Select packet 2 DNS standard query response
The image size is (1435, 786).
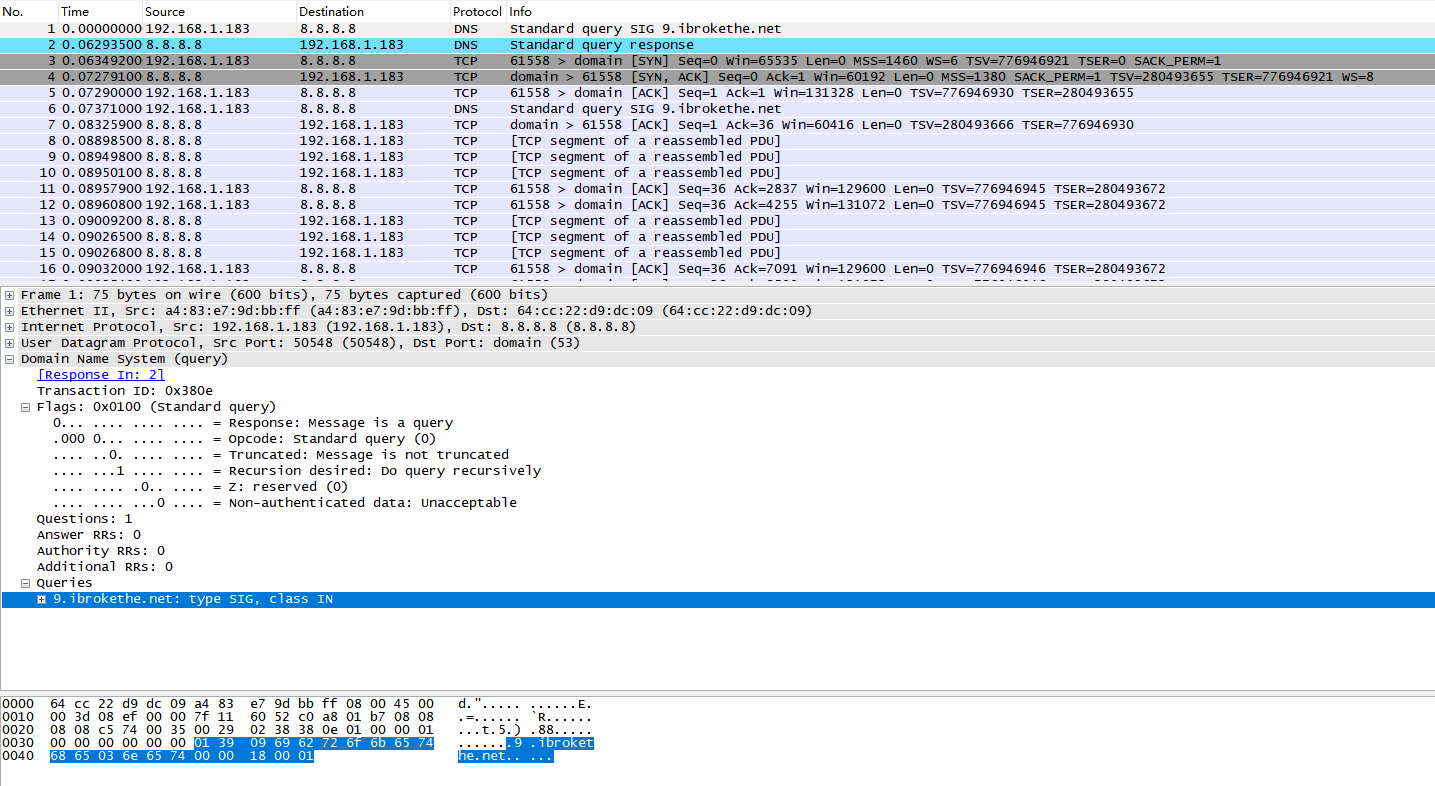(x=600, y=45)
